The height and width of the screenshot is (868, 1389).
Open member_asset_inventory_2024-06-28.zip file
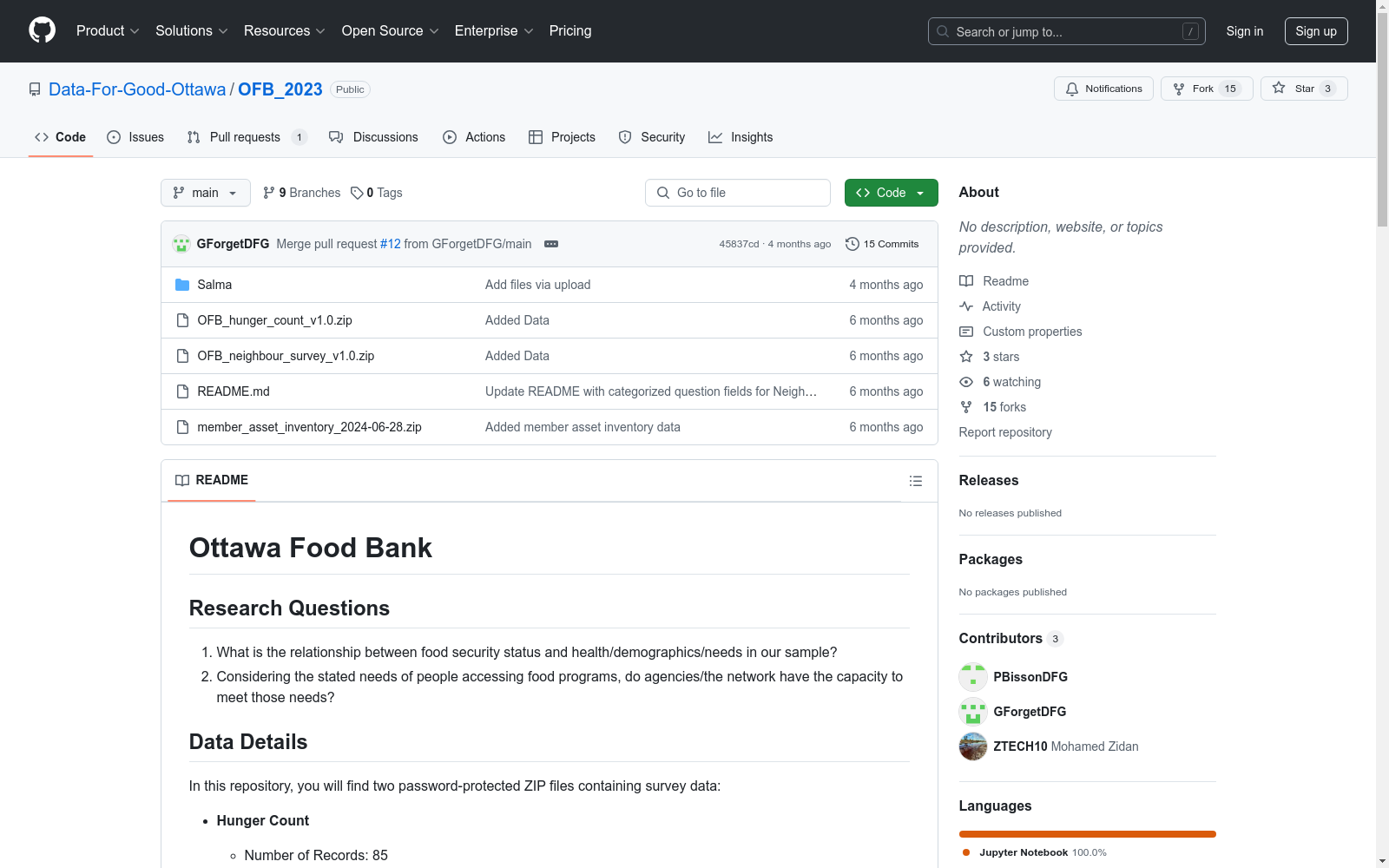point(310,427)
